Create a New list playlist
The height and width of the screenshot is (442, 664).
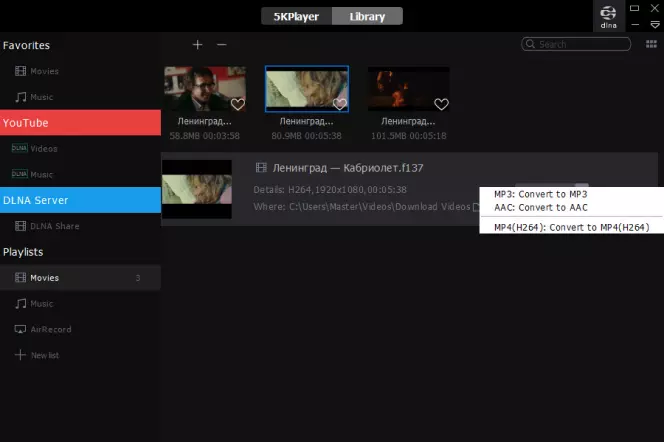80,355
